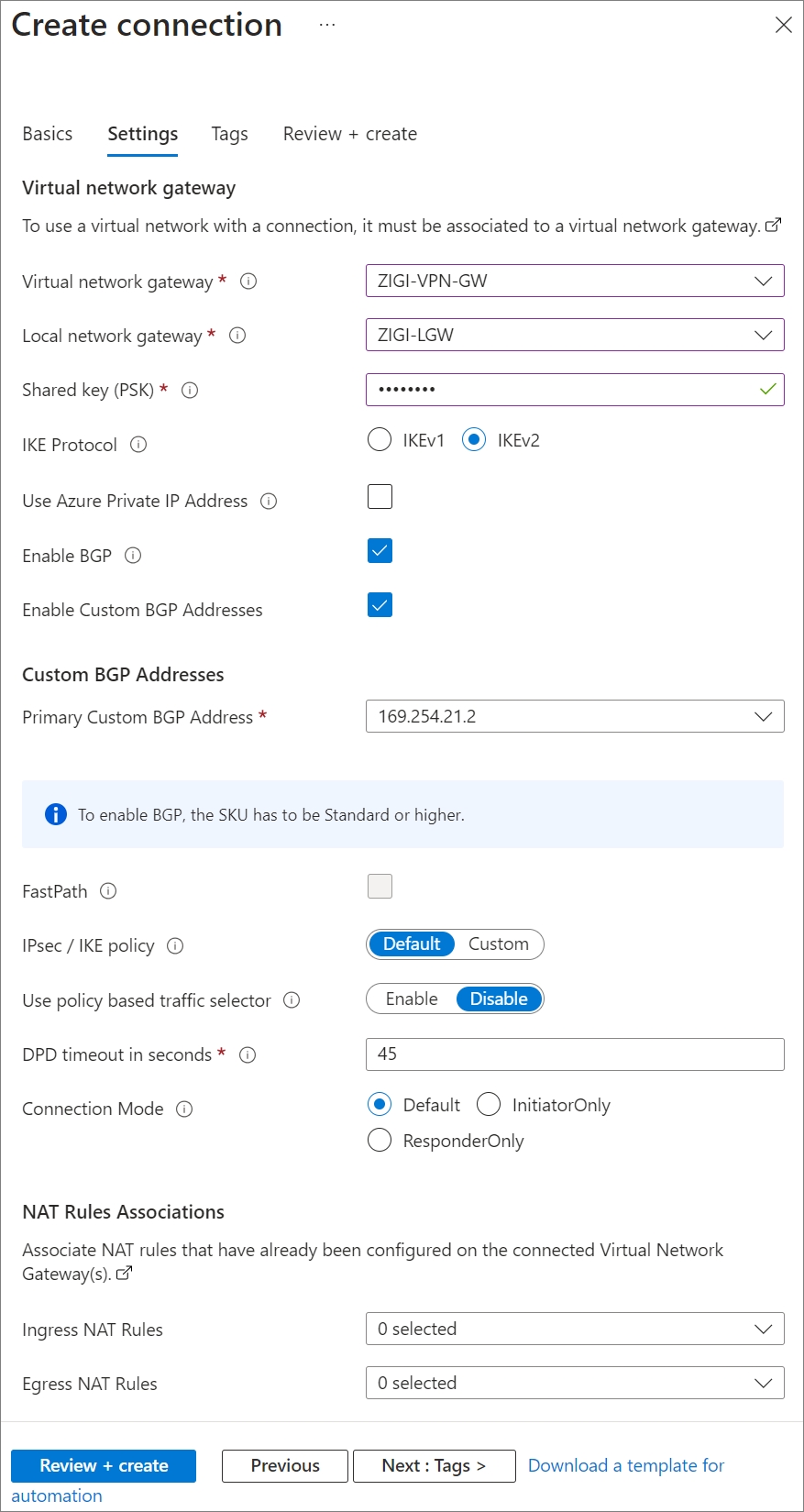
Task: Expand Primary Custom BGP Address dropdown
Action: tap(575, 717)
